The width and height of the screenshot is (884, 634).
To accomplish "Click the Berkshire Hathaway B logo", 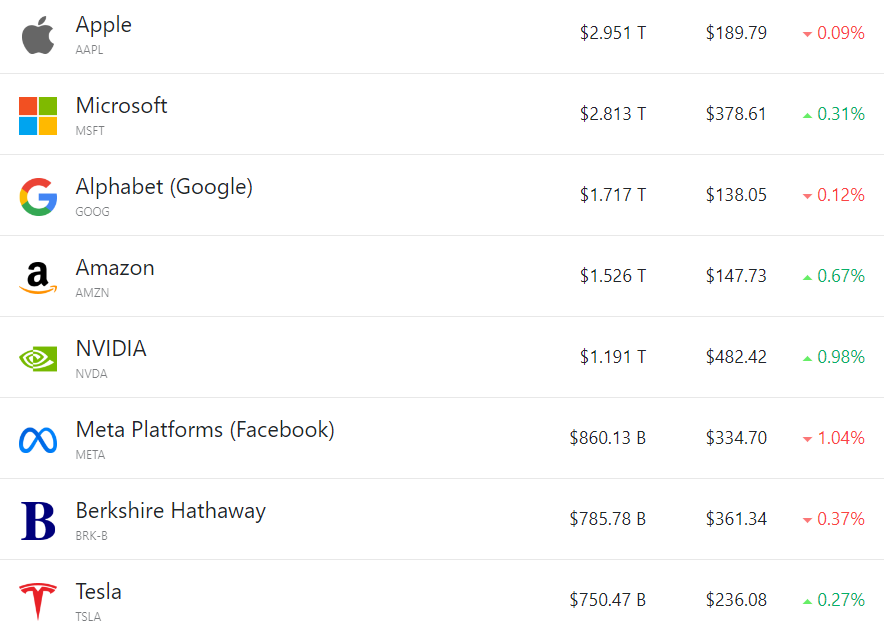I will pyautogui.click(x=38, y=520).
